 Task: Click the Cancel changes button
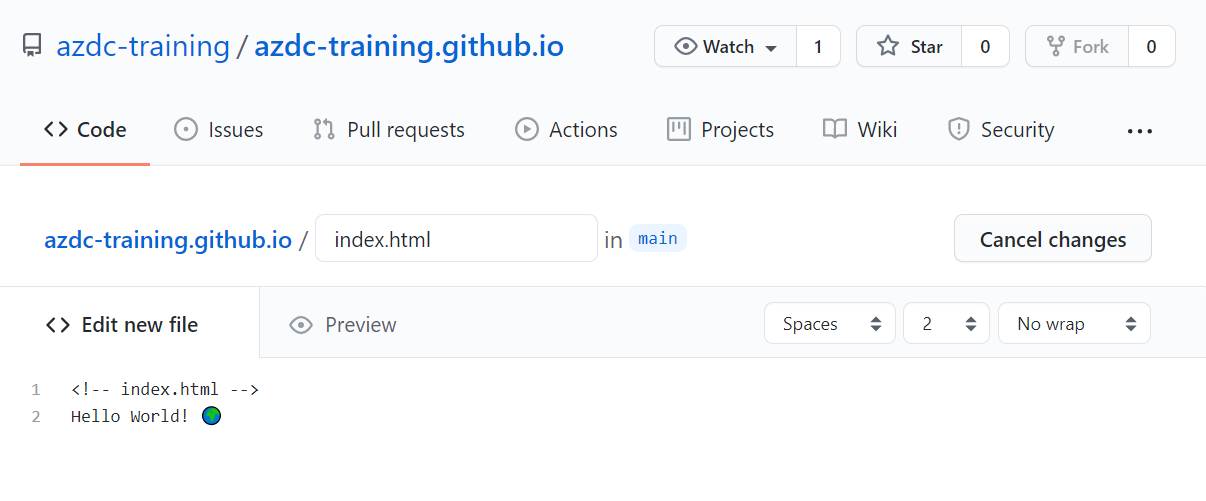click(x=1052, y=239)
